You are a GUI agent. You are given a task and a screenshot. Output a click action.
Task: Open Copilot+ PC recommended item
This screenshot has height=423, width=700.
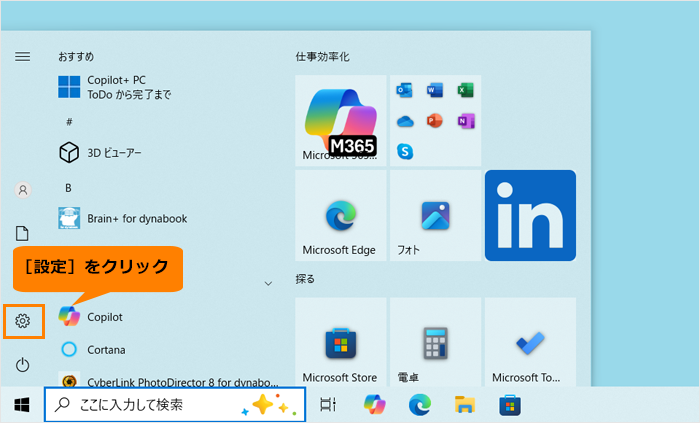(x=115, y=87)
